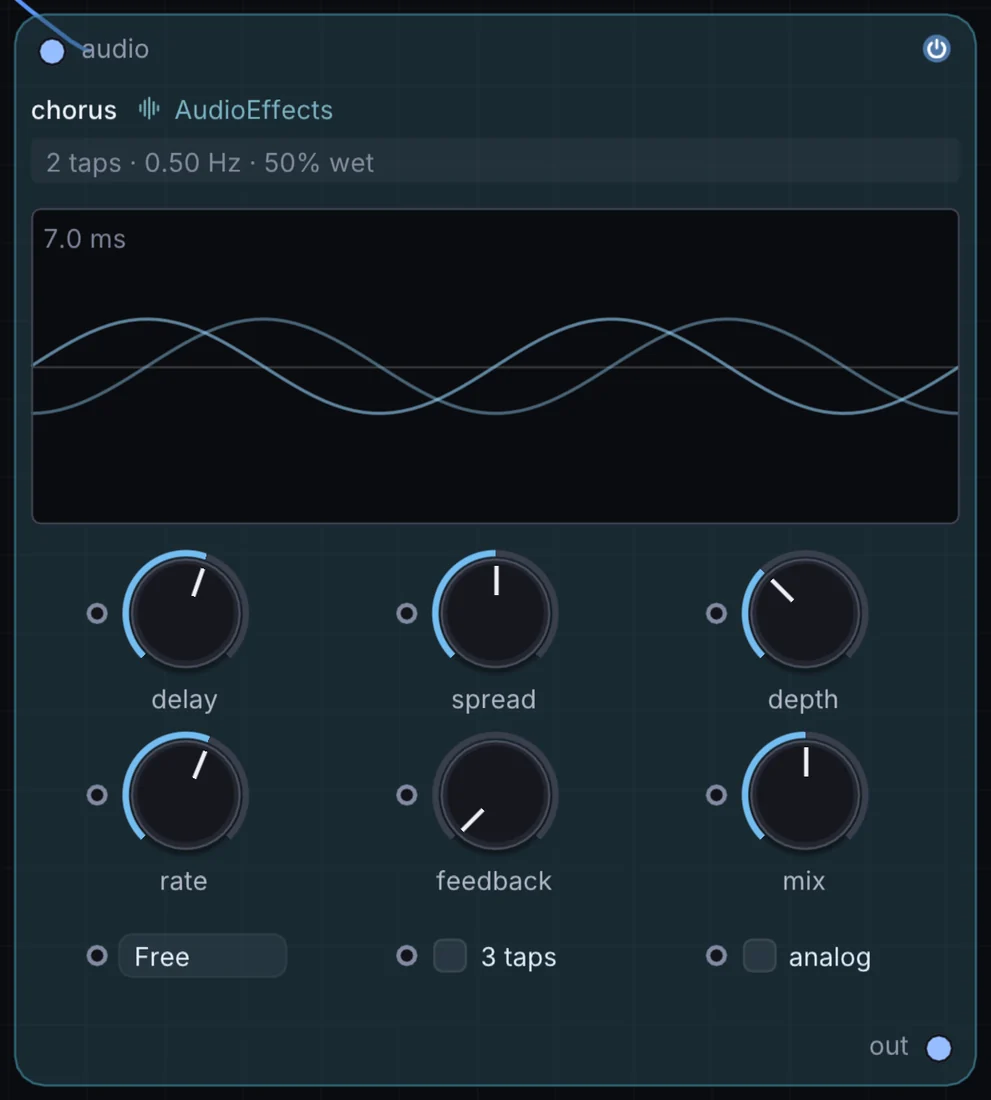
Task: Click the depth knob
Action: [804, 612]
